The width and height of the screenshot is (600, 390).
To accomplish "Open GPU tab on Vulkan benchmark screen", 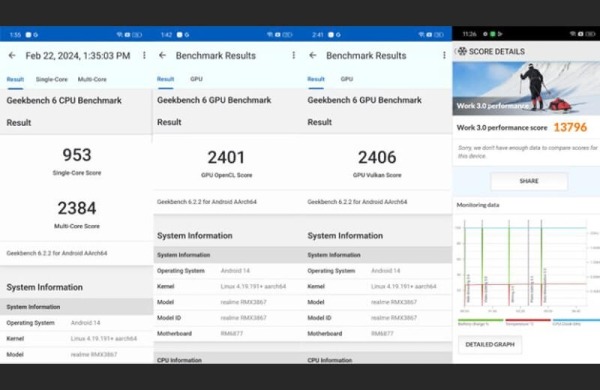I will (x=347, y=79).
